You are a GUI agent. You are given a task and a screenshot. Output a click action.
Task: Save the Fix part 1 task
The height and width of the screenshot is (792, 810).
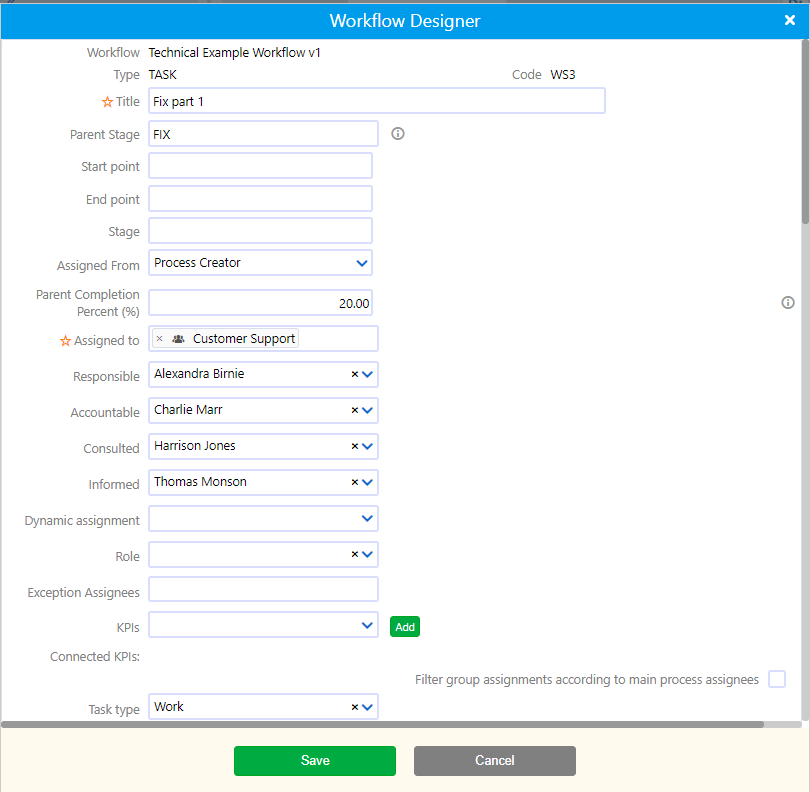click(314, 760)
